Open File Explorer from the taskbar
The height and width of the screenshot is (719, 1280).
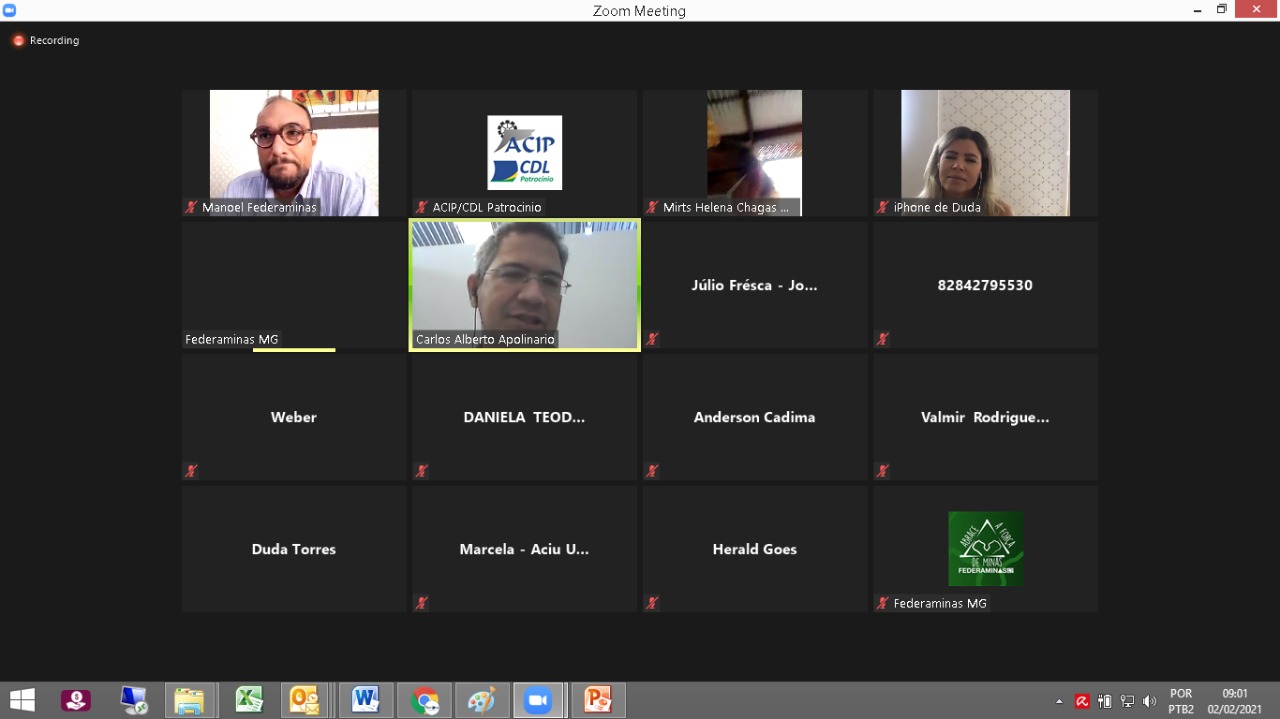coord(189,700)
